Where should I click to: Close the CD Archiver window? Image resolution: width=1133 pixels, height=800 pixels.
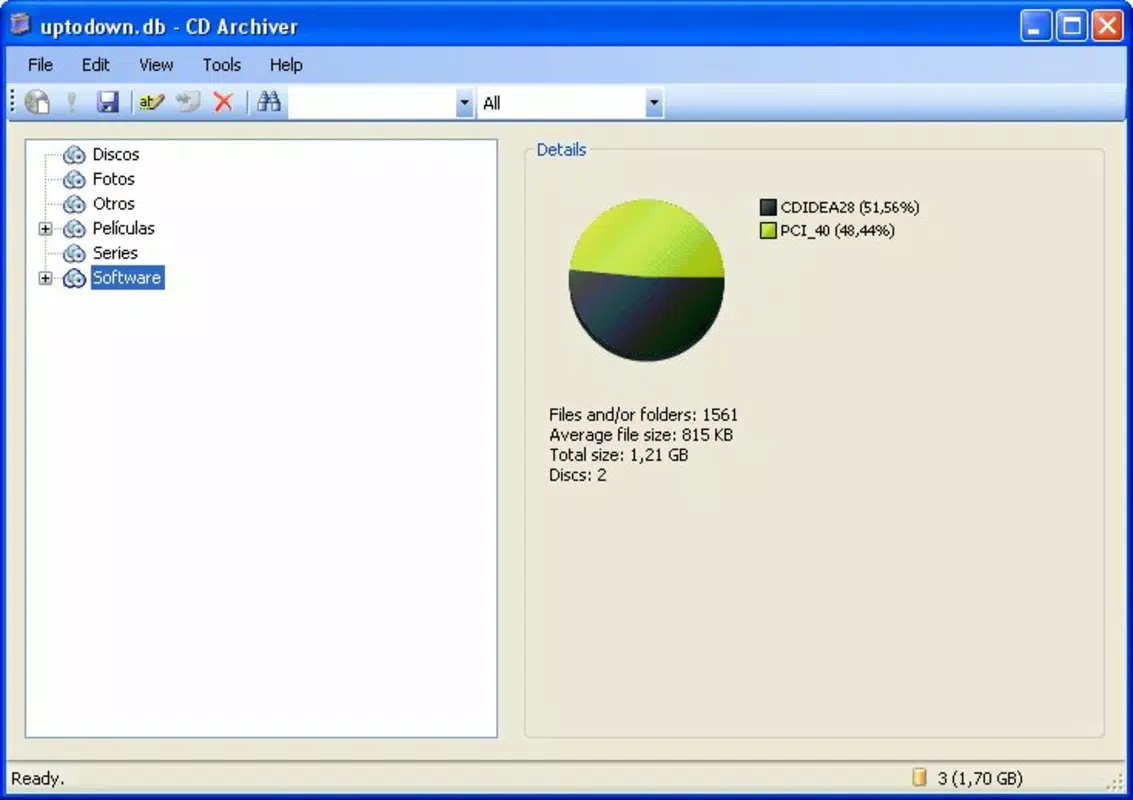click(x=1107, y=27)
